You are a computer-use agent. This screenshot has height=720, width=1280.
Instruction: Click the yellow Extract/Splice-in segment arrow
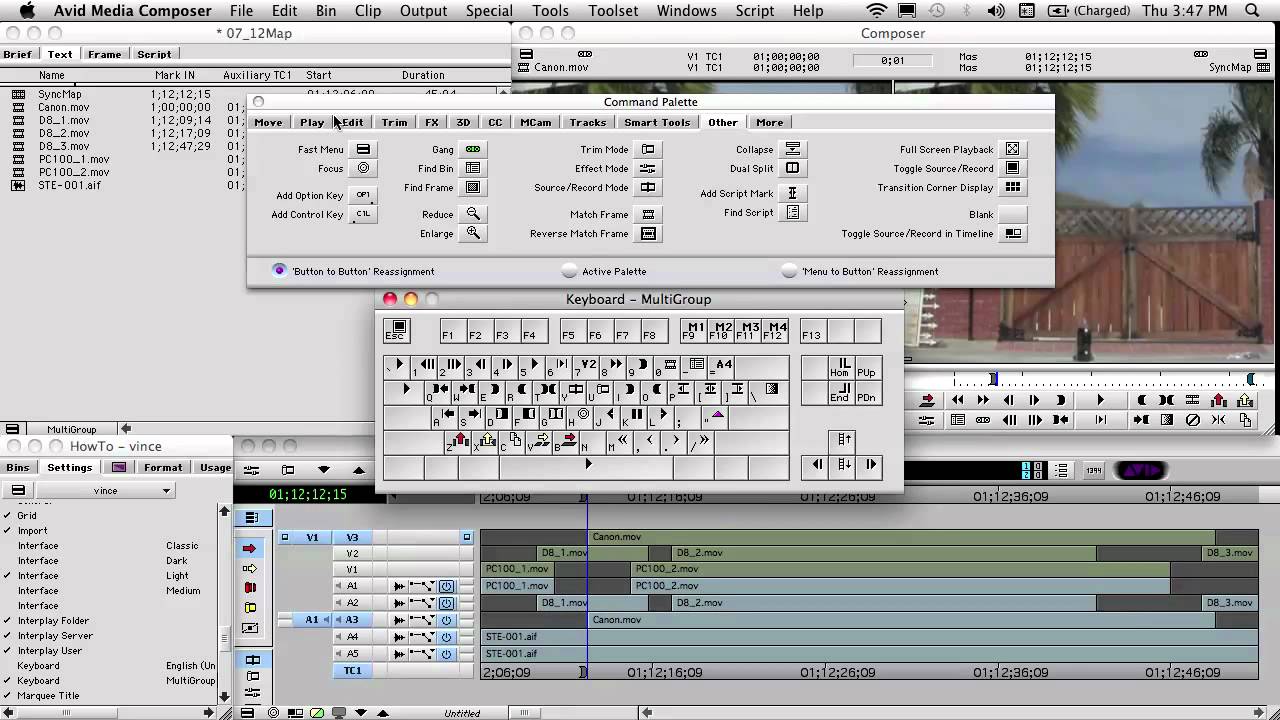coord(250,568)
